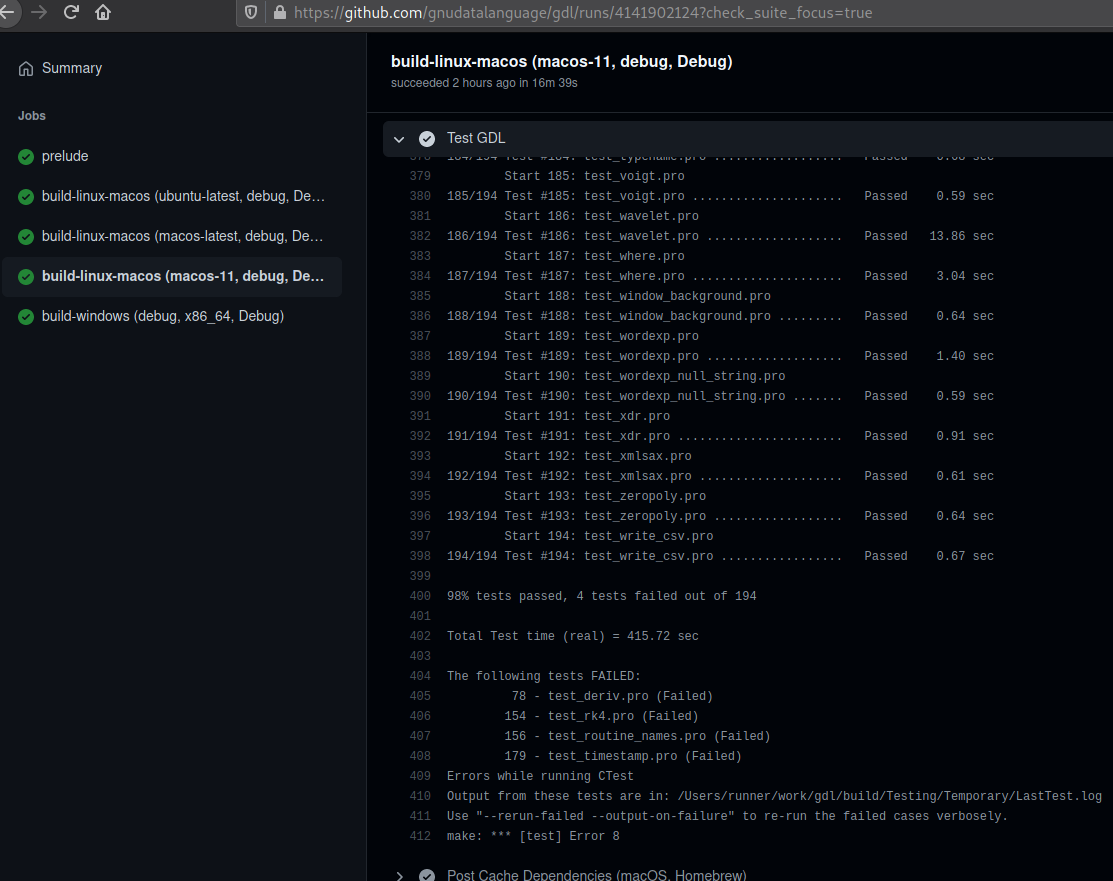The width and height of the screenshot is (1113, 881).
Task: Click green check icon beside prelude
Action: pos(26,157)
